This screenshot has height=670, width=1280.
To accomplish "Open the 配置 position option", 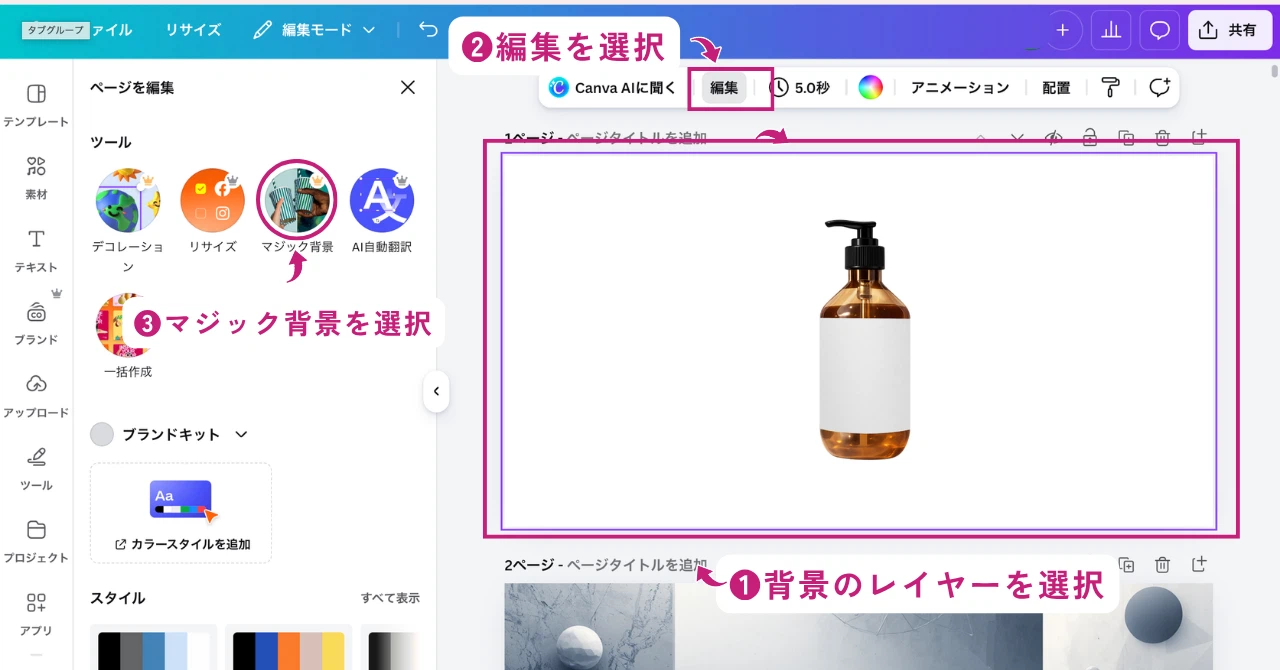I will click(x=1056, y=88).
